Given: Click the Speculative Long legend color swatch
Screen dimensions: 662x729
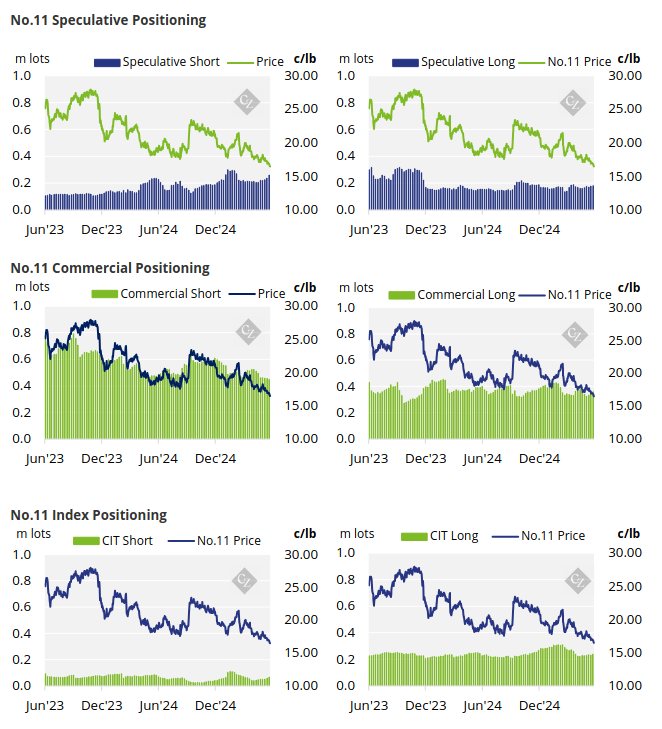Looking at the screenshot, I should tap(405, 63).
